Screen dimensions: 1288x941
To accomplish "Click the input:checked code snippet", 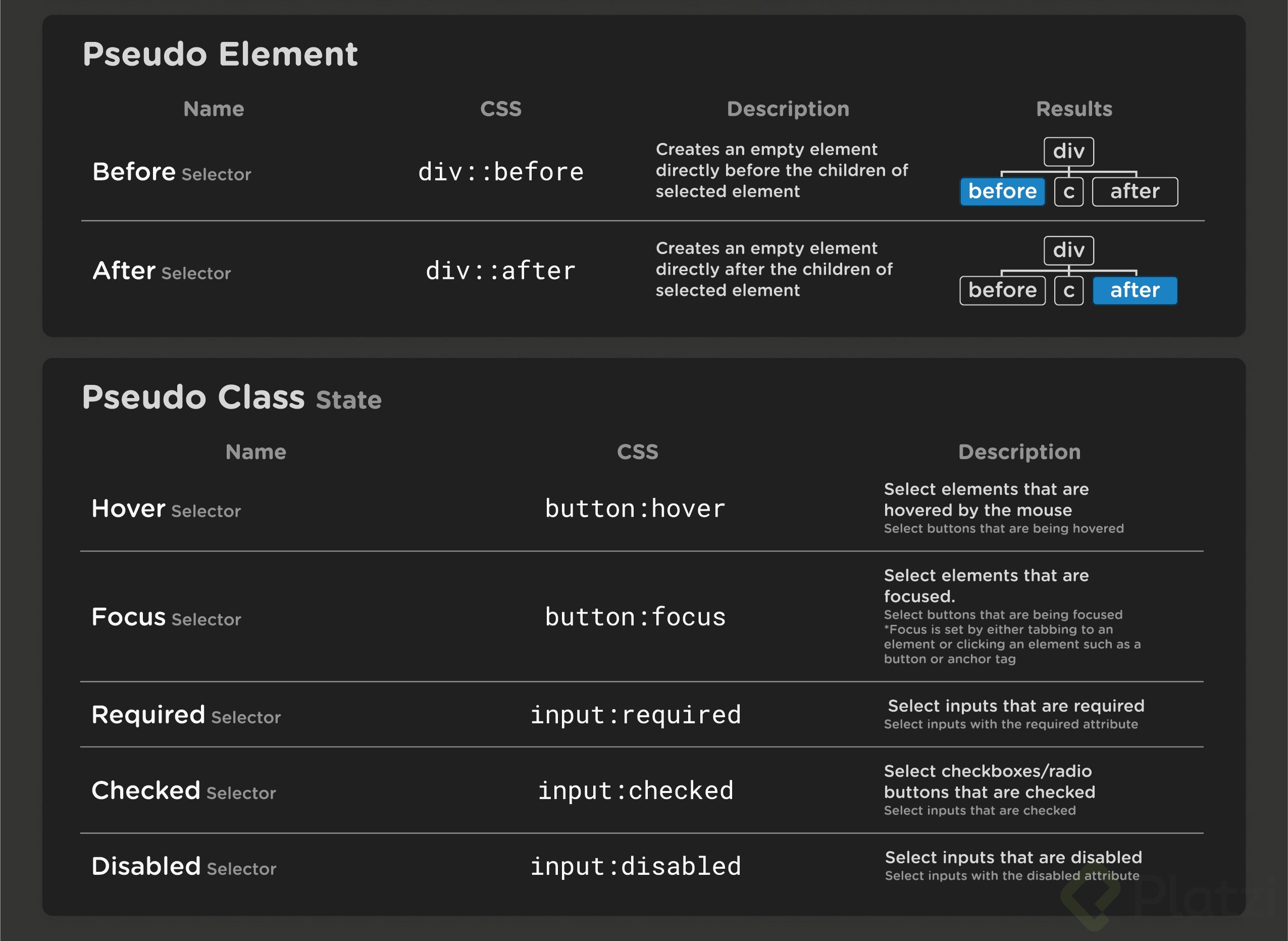I will click(636, 791).
